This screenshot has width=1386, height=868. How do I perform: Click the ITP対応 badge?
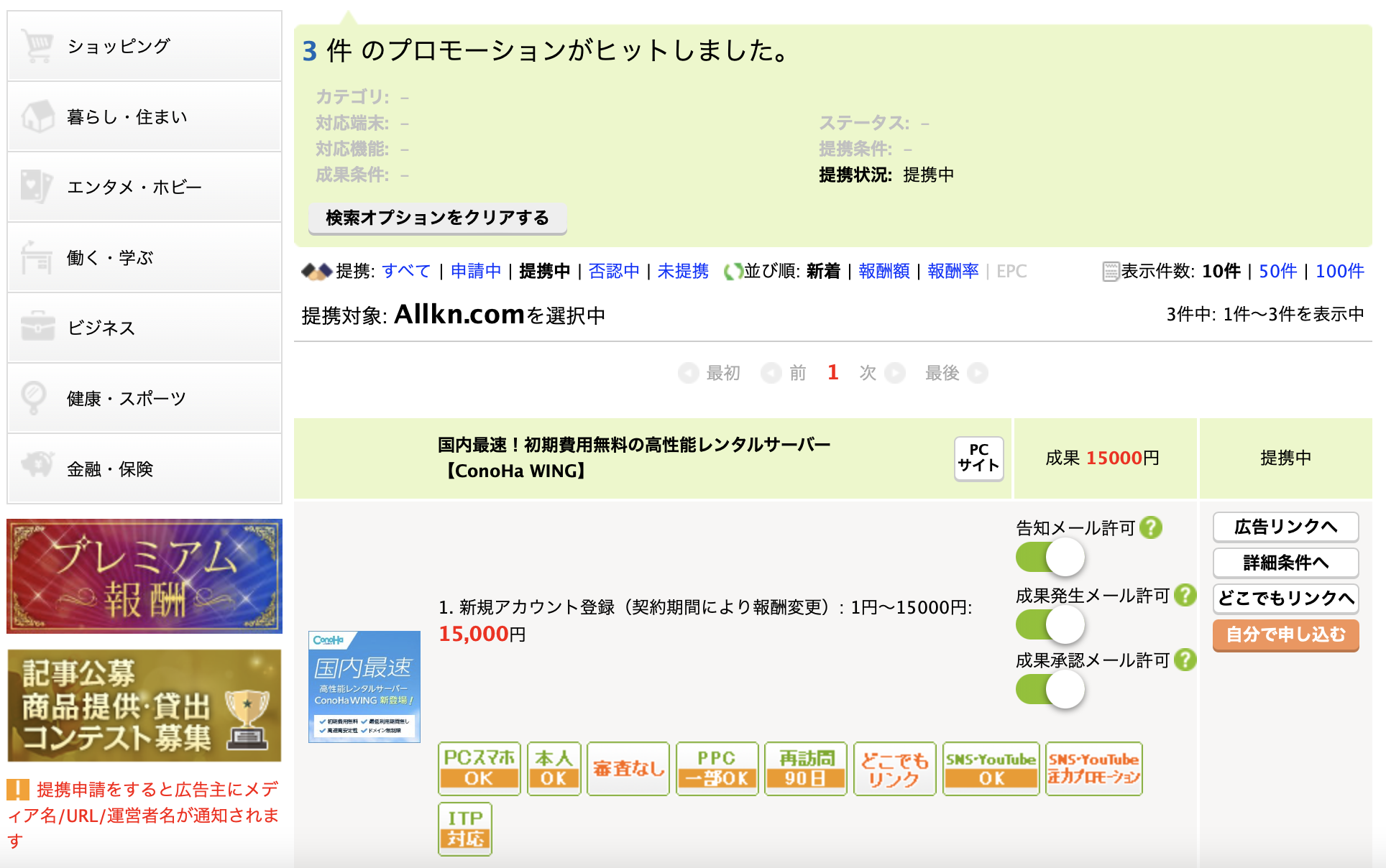point(465,828)
